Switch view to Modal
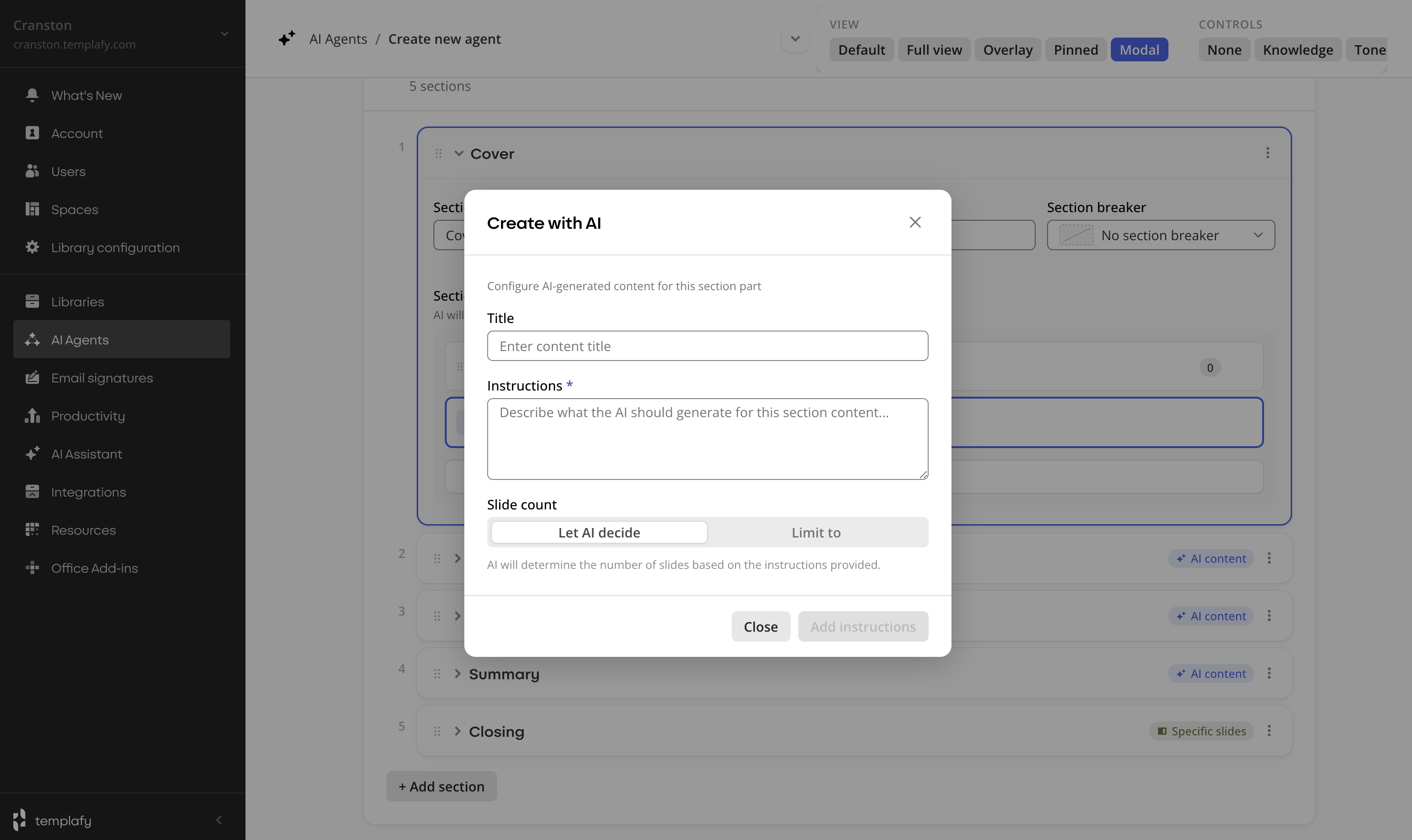The width and height of the screenshot is (1412, 840). point(1139,49)
